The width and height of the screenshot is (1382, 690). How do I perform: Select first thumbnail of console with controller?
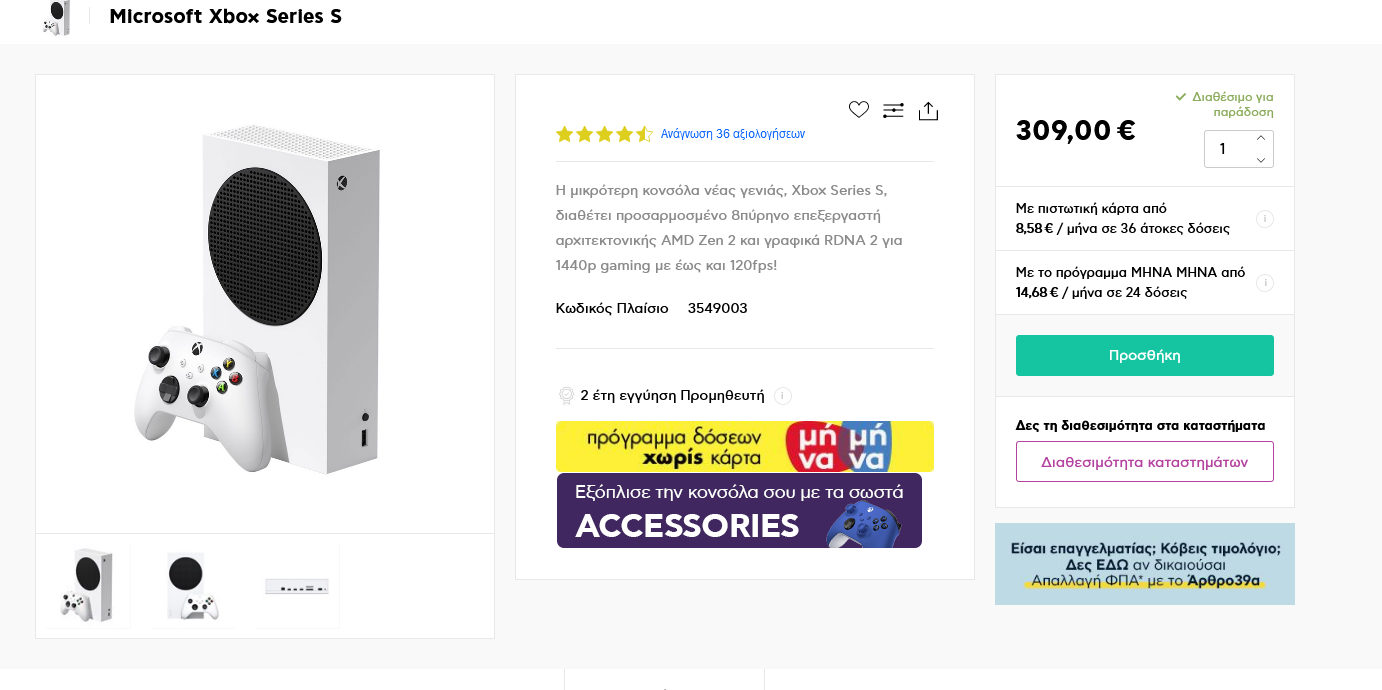coord(89,586)
